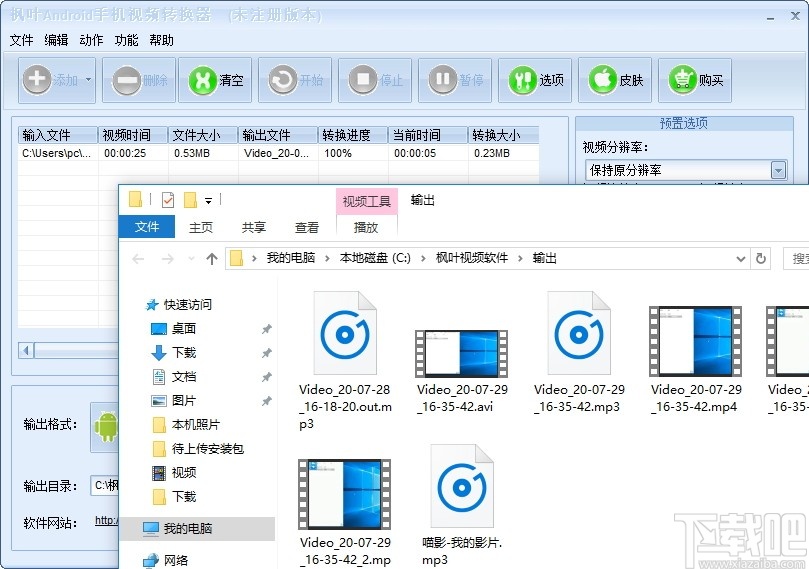This screenshot has width=809, height=569.
Task: Open the Customize Quick Access Toolbar arrow
Action: 208,200
